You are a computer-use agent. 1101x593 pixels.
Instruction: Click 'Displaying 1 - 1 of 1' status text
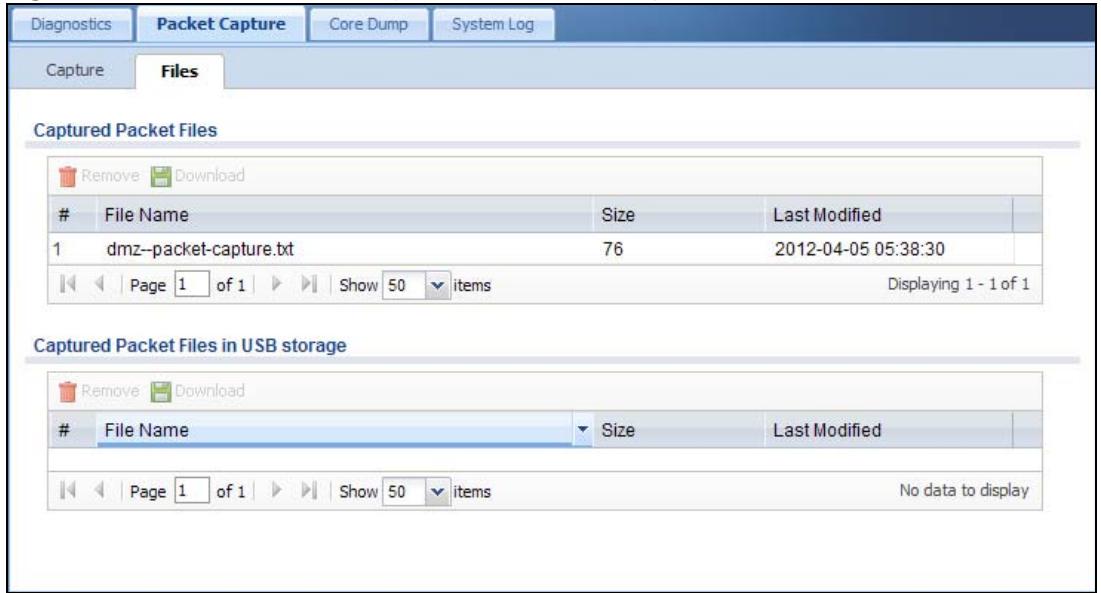(958, 284)
